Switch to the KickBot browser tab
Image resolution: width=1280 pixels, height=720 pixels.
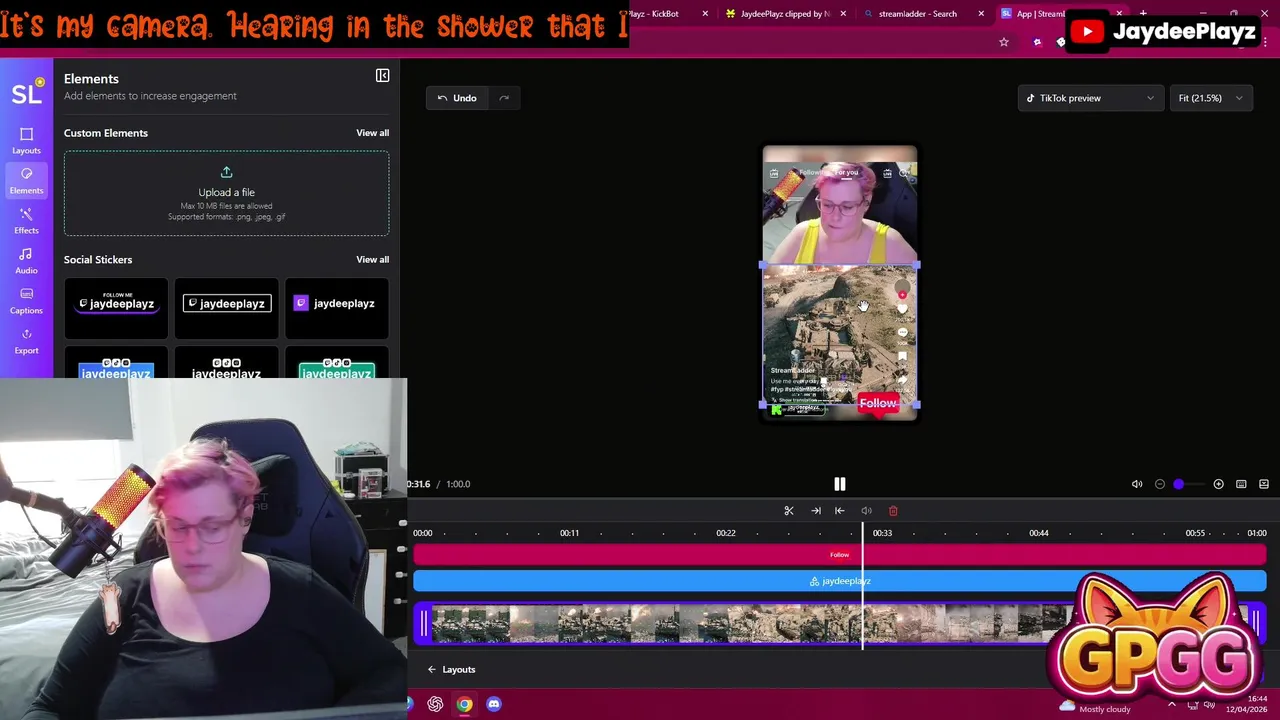pyautogui.click(x=655, y=14)
